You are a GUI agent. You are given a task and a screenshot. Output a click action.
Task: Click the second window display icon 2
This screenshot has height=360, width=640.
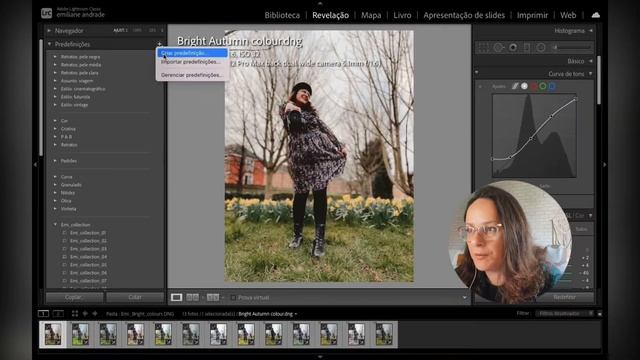[58, 313]
